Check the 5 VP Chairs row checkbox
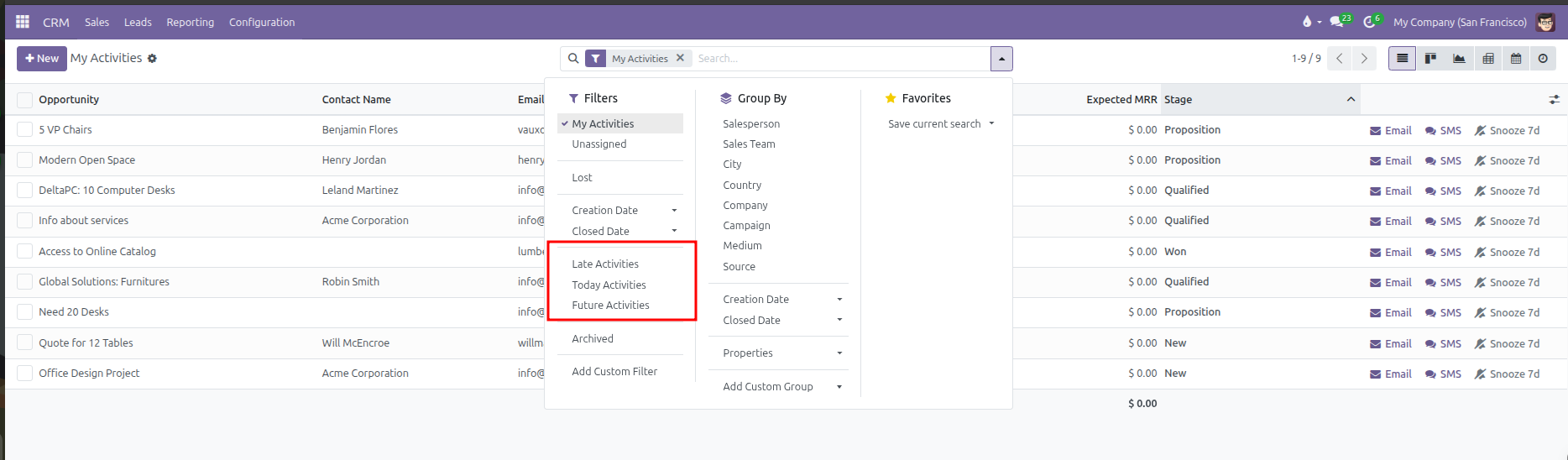 pos(24,129)
